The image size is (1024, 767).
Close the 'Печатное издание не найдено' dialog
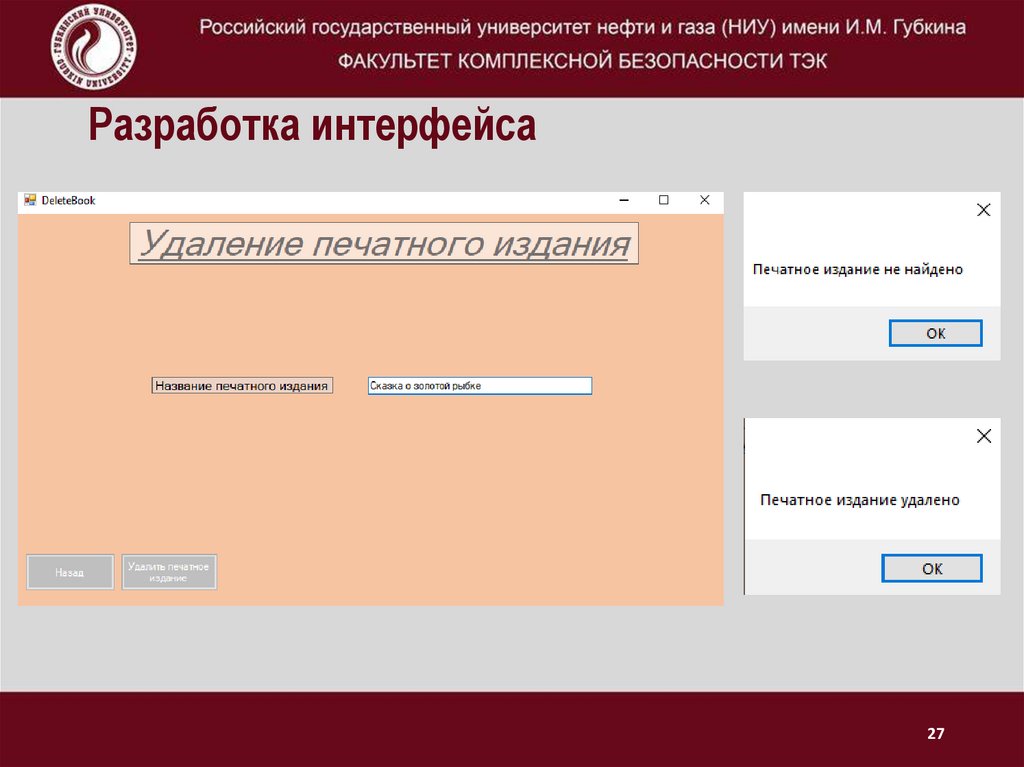coord(983,210)
